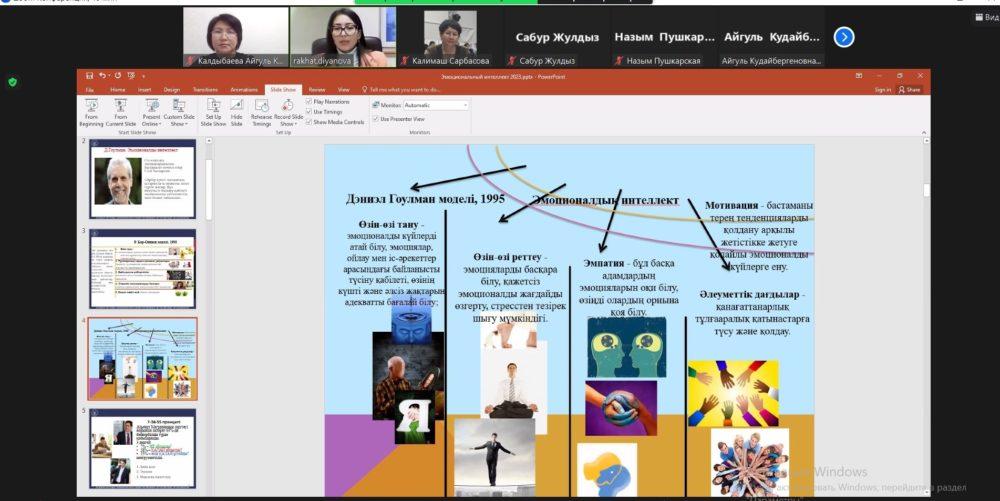Click the 'Өзін-өзі тану' text block
The height and width of the screenshot is (501, 1000).
tap(391, 263)
